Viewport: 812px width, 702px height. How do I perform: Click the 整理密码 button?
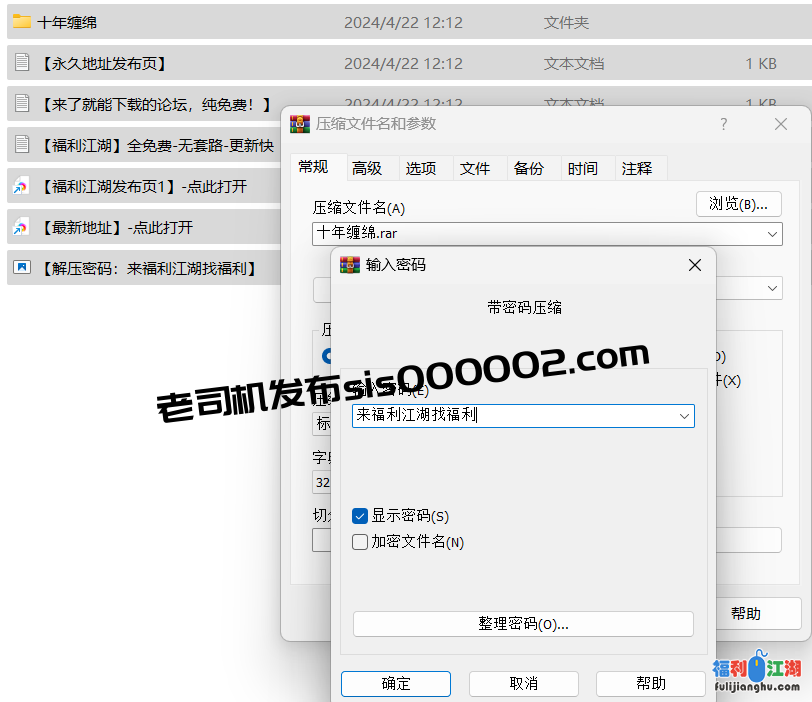click(523, 624)
